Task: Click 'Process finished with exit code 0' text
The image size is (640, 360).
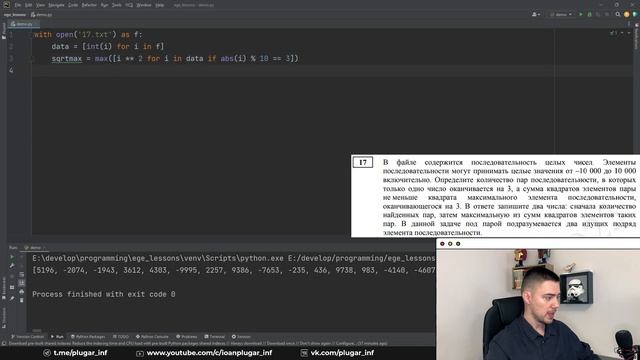Action: 104,294
